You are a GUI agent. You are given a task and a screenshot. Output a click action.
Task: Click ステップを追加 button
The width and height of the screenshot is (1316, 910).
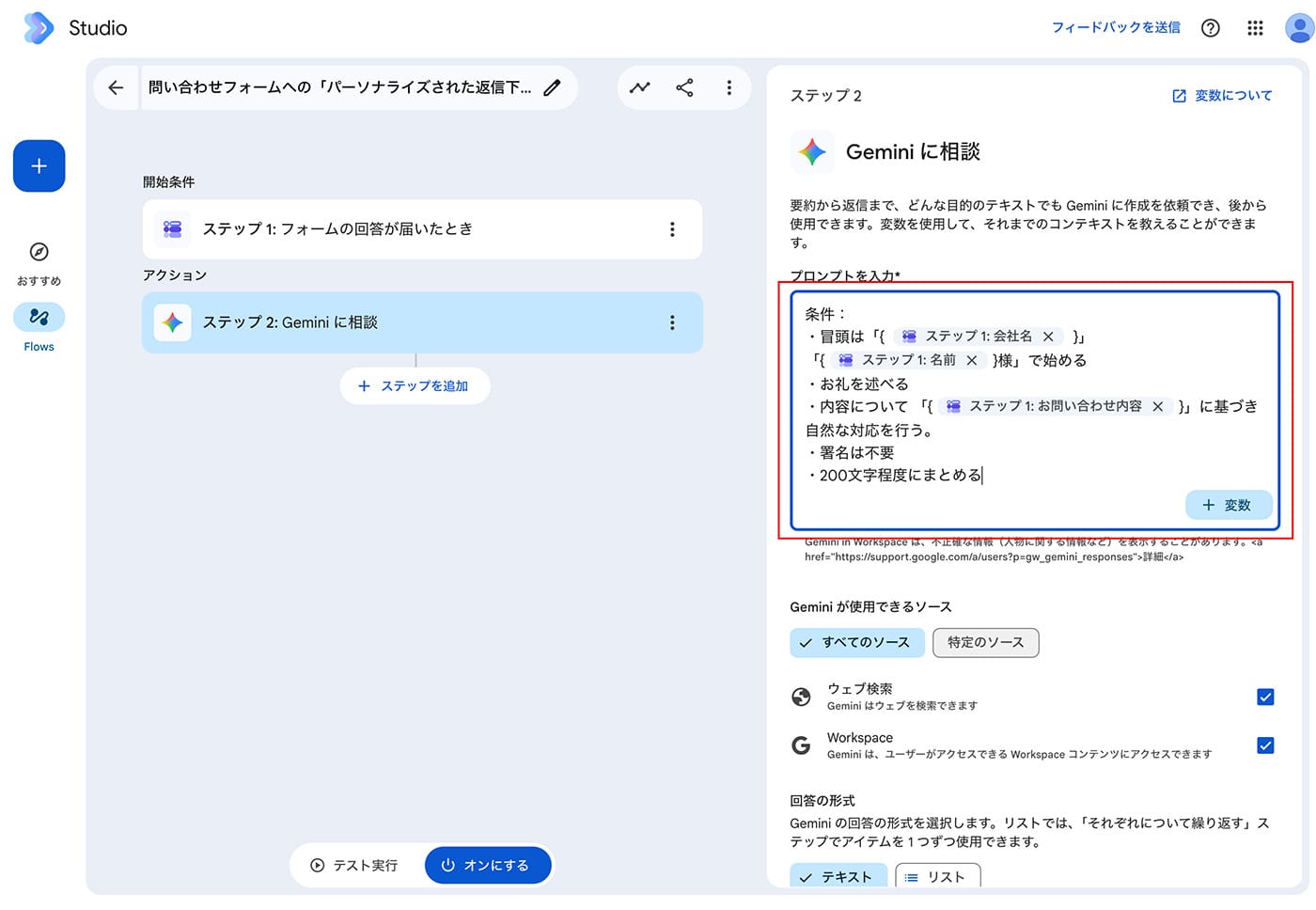(415, 386)
